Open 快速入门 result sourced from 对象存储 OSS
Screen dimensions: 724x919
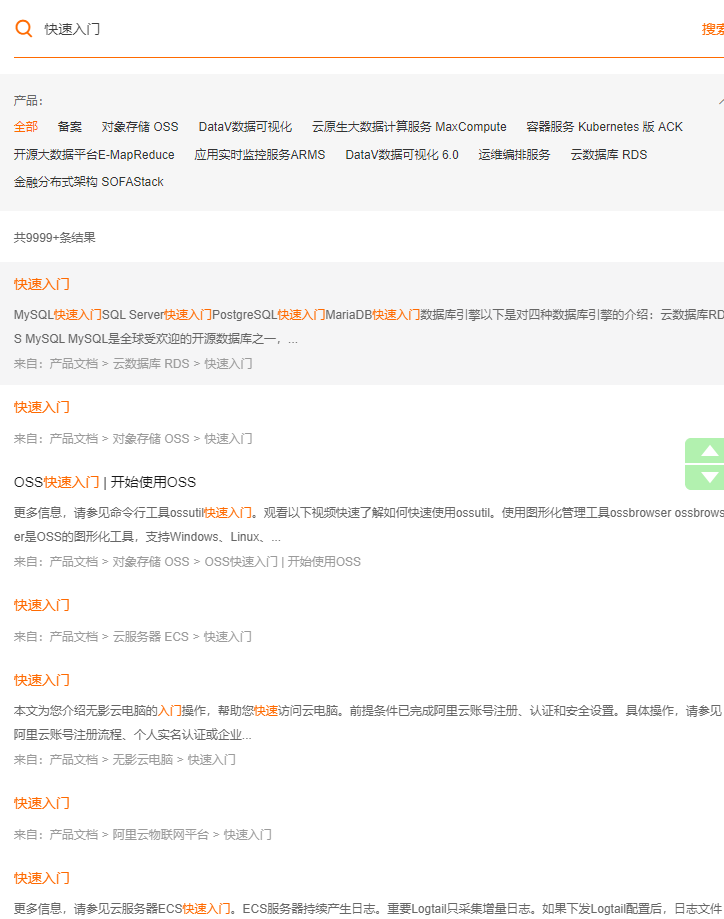point(42,407)
